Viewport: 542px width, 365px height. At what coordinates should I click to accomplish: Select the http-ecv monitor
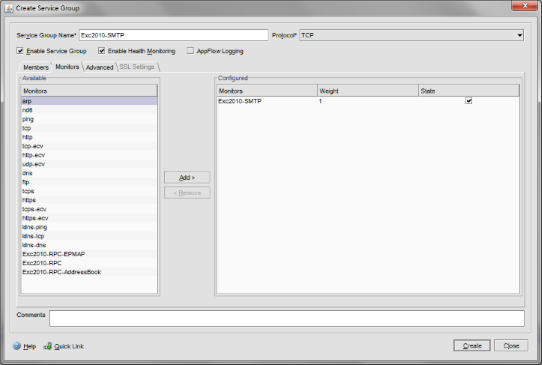[x=89, y=155]
